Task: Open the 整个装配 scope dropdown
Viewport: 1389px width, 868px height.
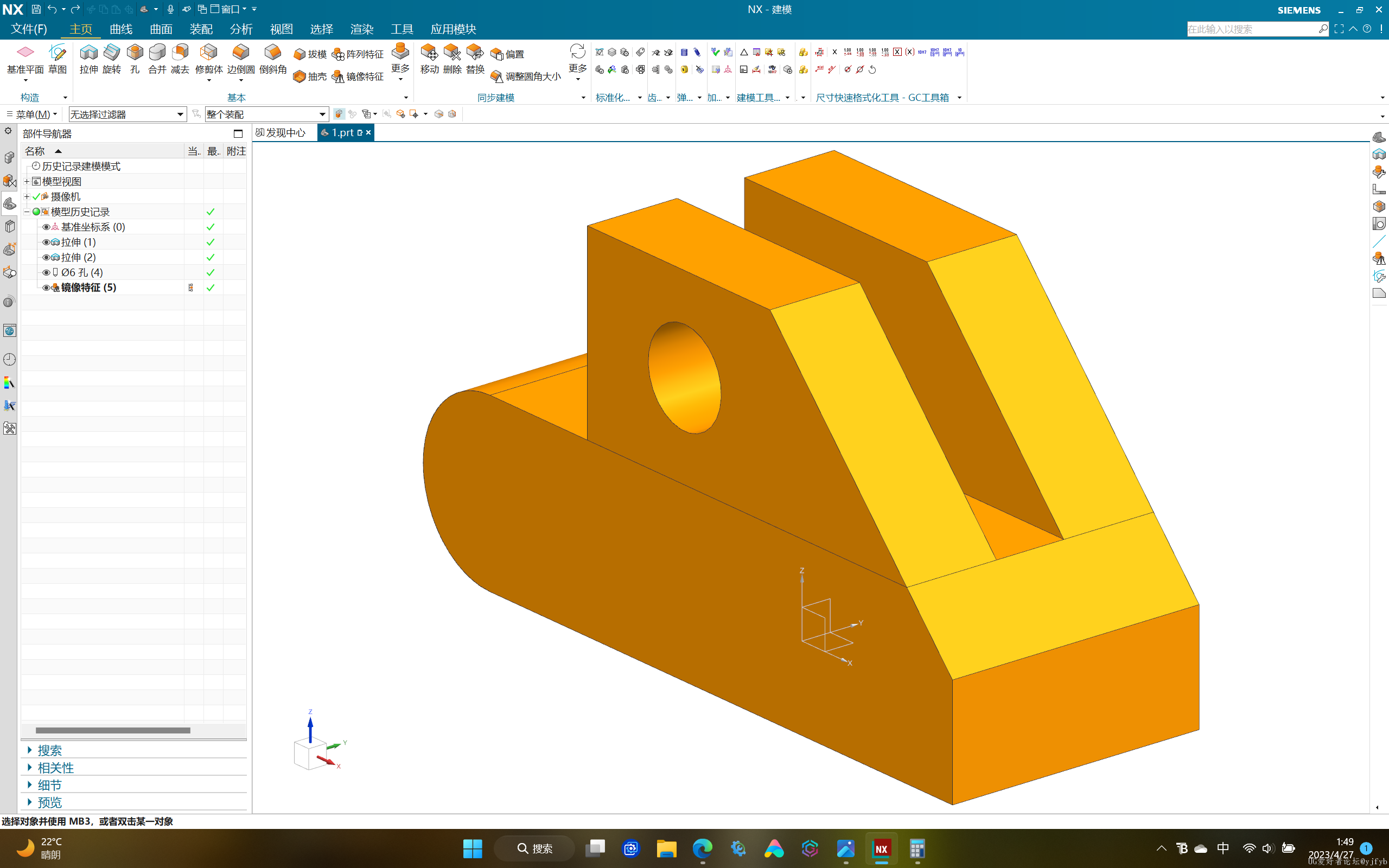Action: (267, 114)
